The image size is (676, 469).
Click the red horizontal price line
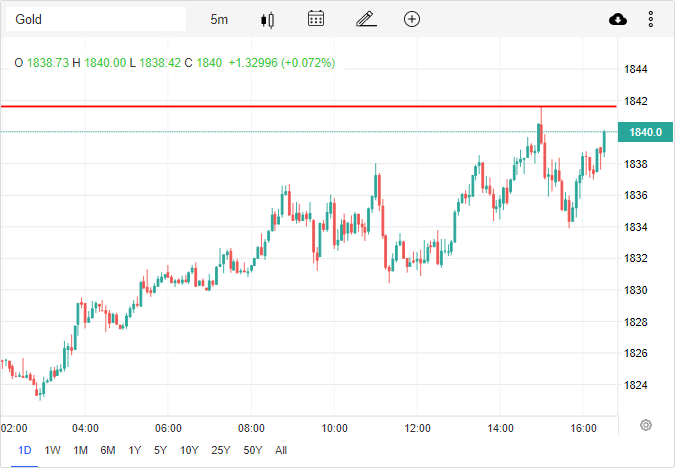coord(300,105)
